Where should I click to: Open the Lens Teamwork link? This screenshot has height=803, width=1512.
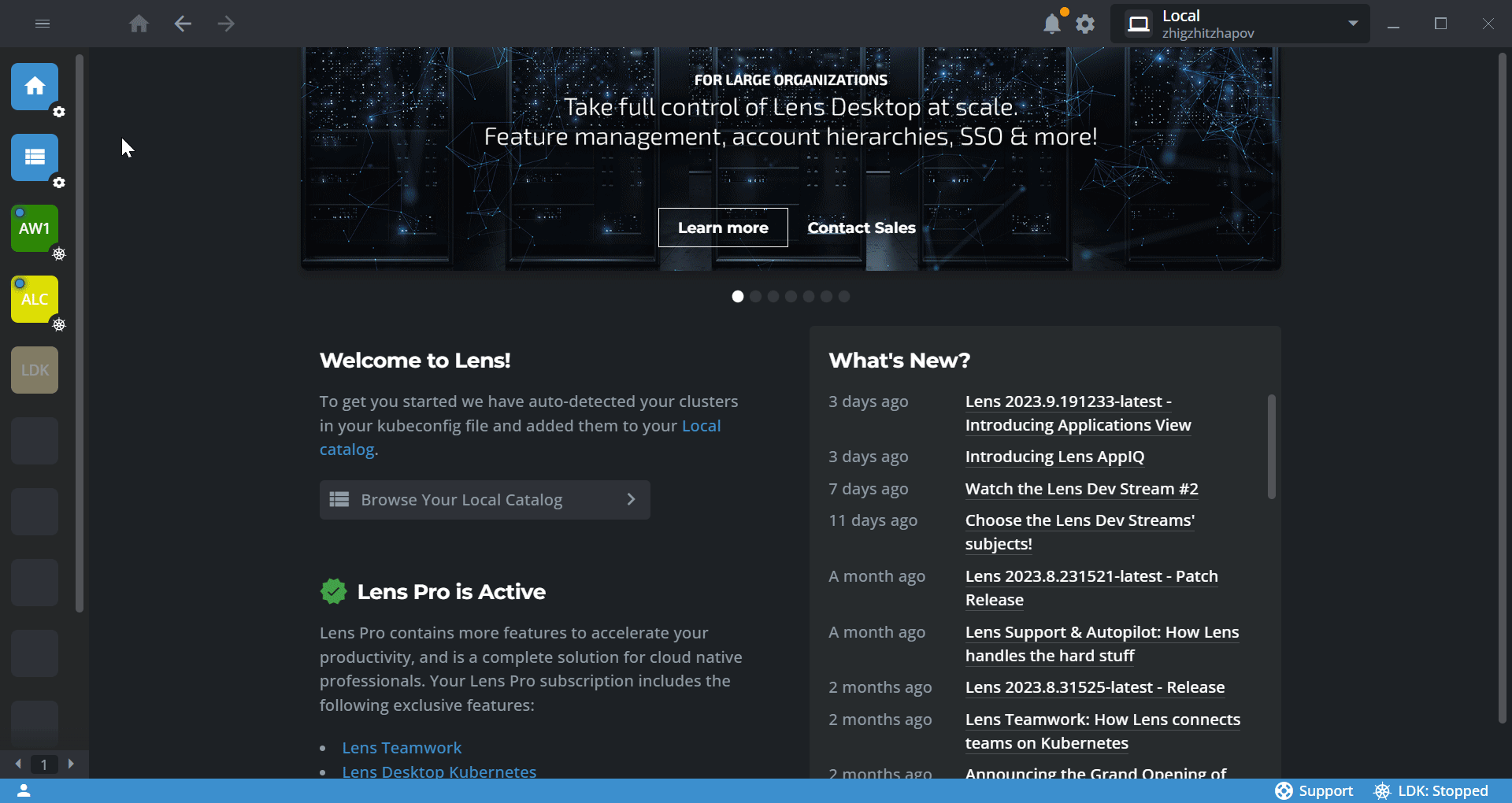click(402, 748)
